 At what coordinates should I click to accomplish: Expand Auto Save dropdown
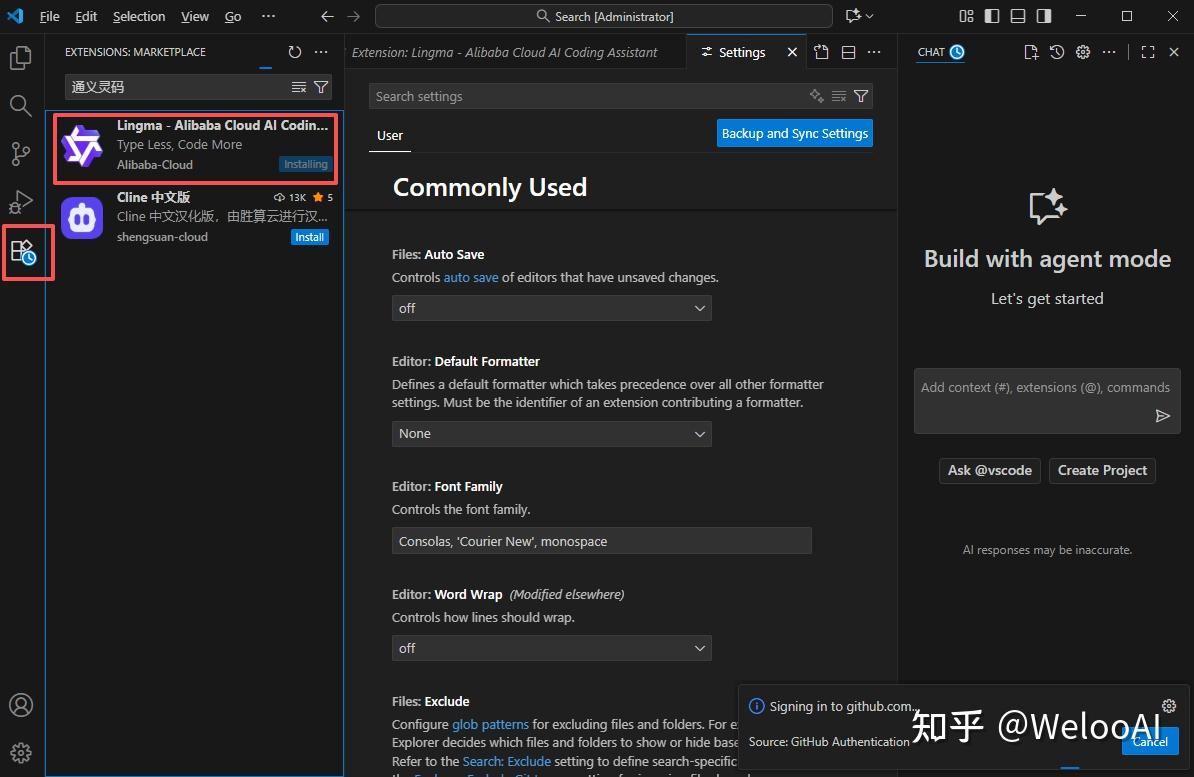click(551, 308)
